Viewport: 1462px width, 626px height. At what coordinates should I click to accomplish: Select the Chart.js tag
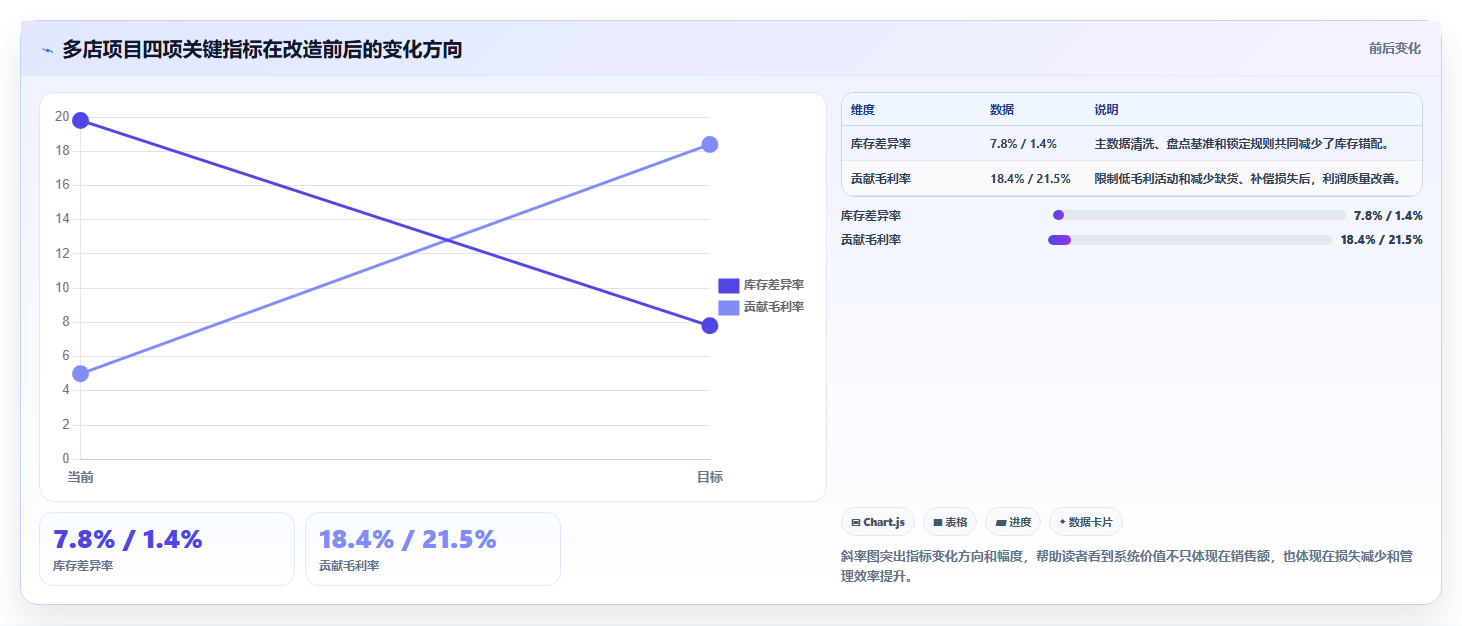tap(878, 522)
